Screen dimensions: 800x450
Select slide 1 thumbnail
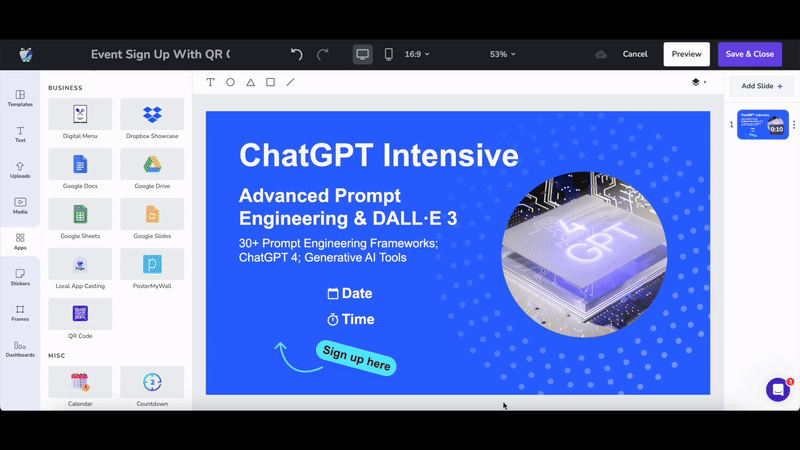point(762,124)
